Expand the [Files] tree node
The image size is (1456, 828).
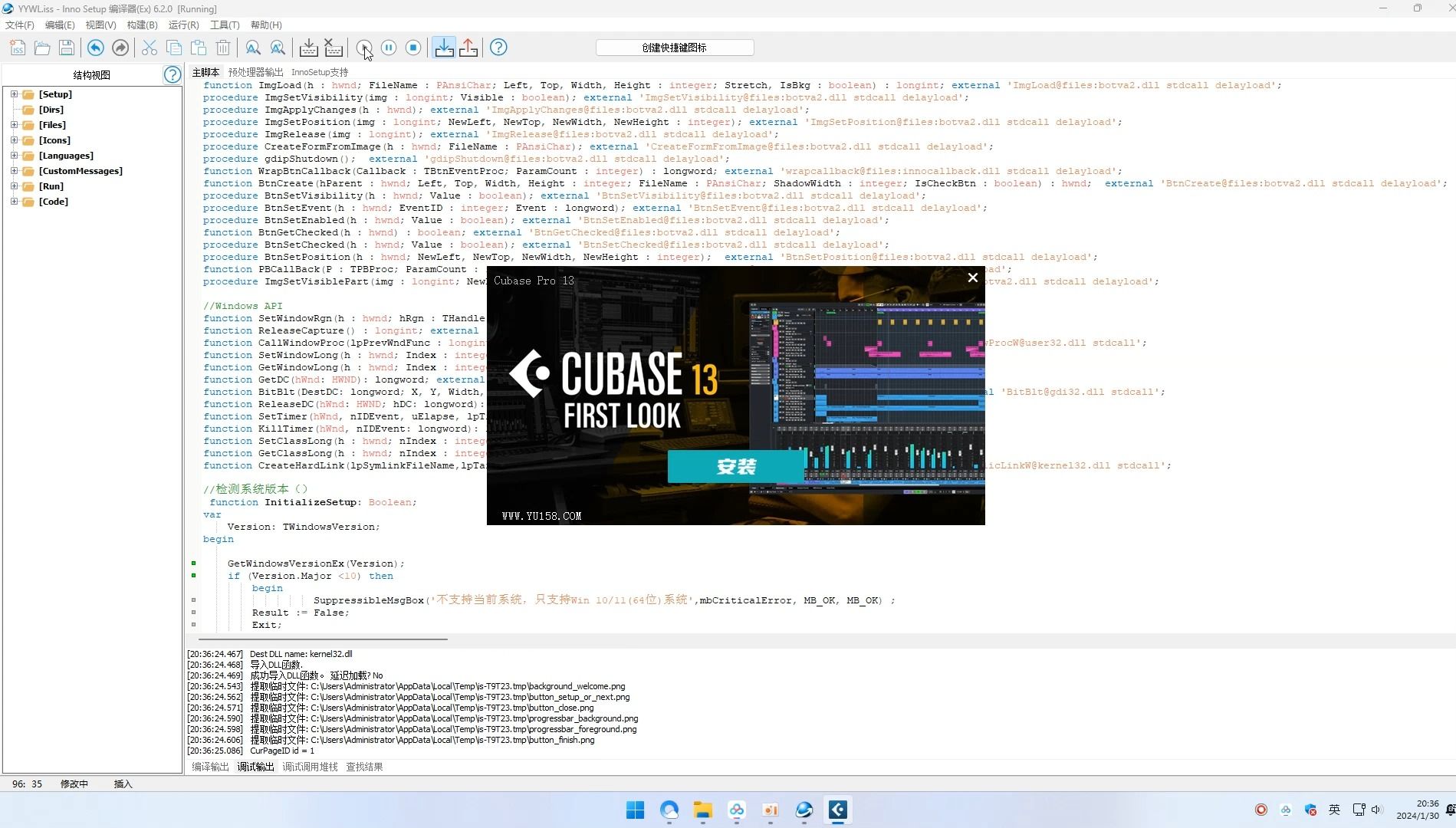coord(14,125)
